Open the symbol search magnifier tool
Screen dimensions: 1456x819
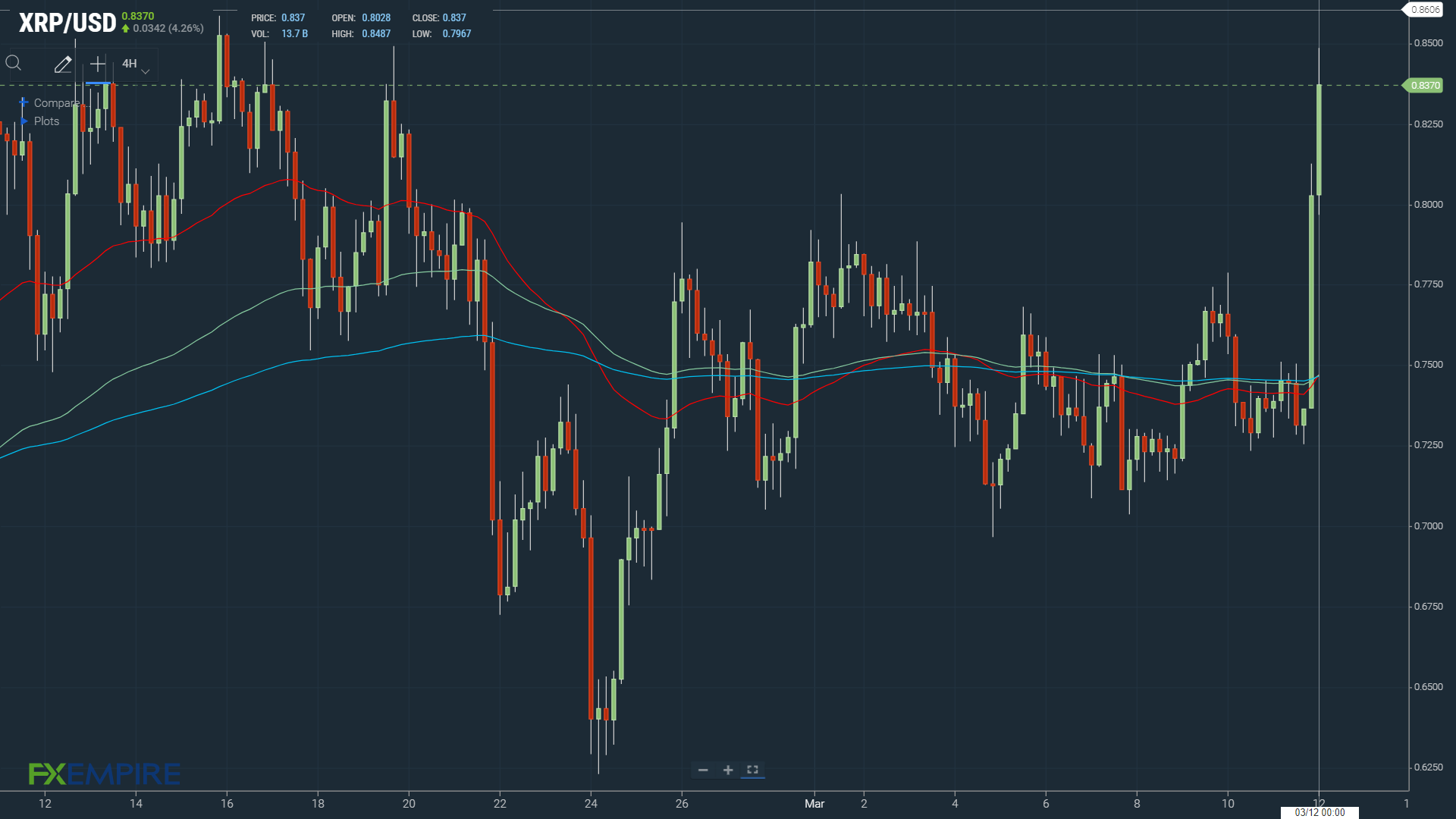click(x=14, y=64)
